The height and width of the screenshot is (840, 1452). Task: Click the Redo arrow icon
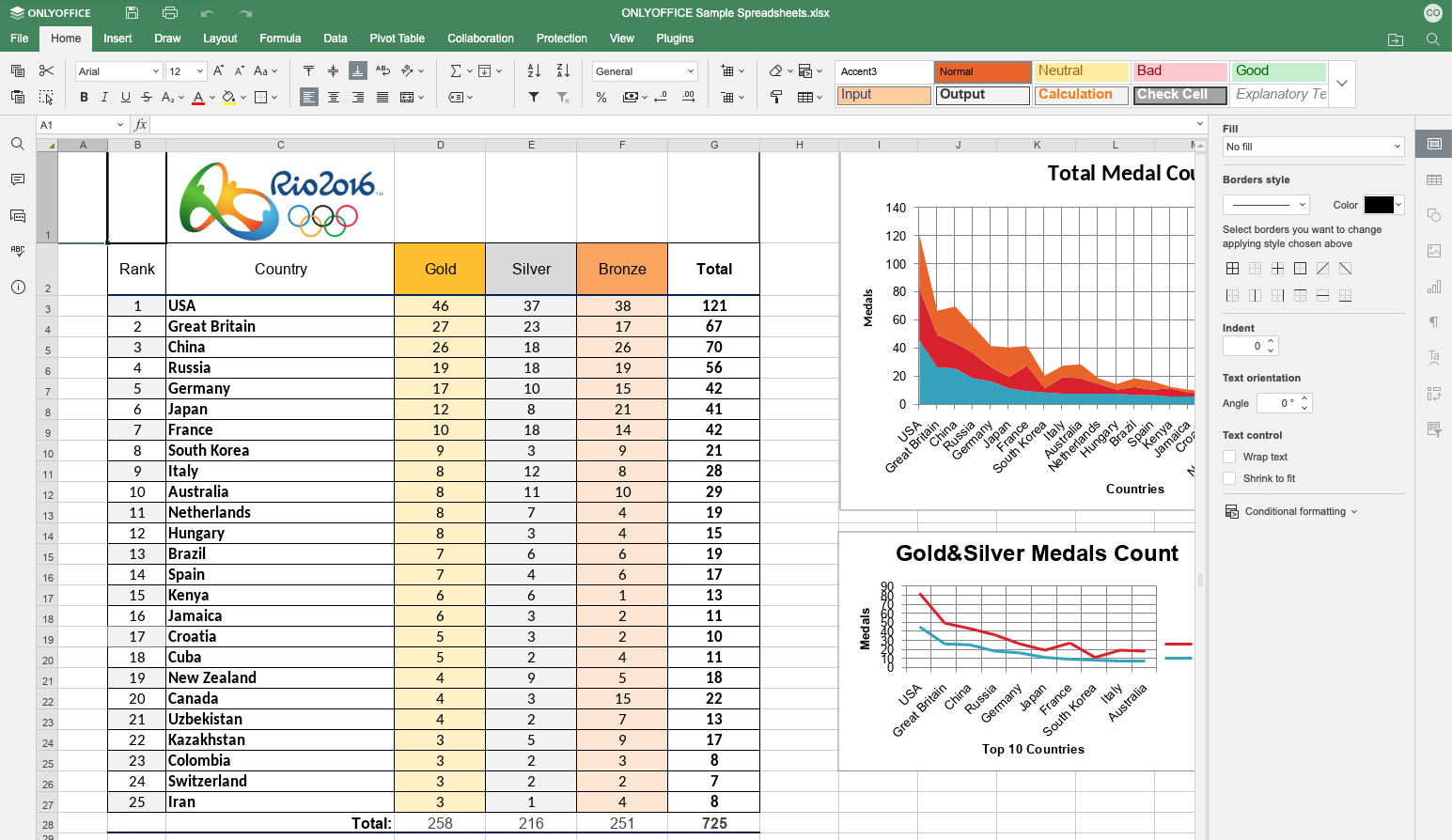(x=245, y=13)
